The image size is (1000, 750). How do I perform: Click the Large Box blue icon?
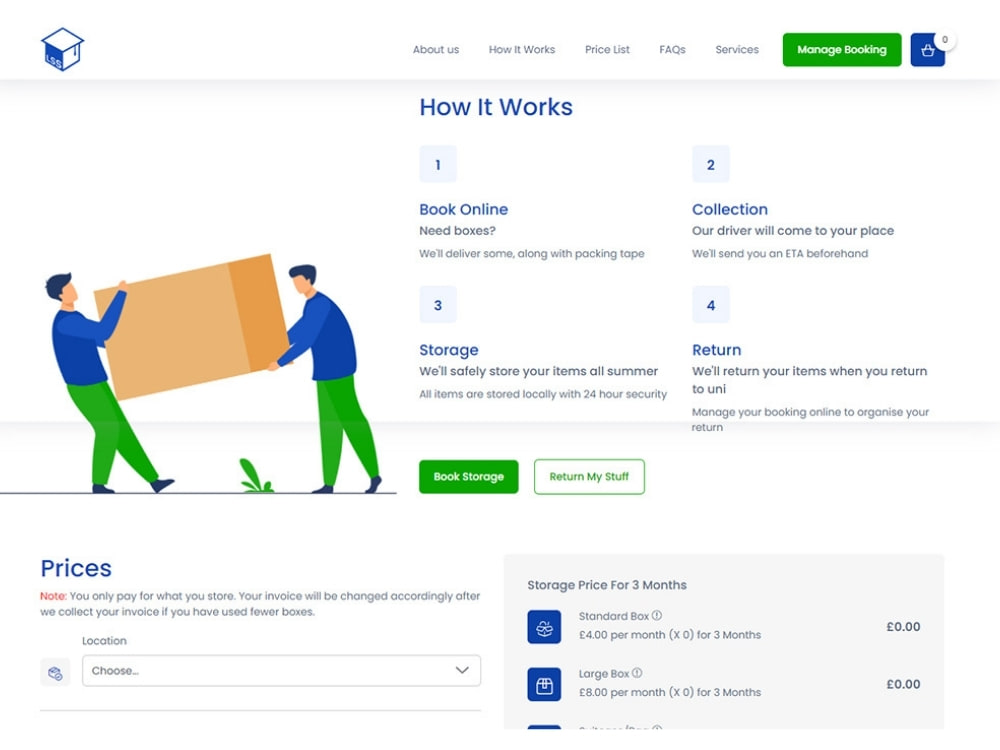[544, 684]
